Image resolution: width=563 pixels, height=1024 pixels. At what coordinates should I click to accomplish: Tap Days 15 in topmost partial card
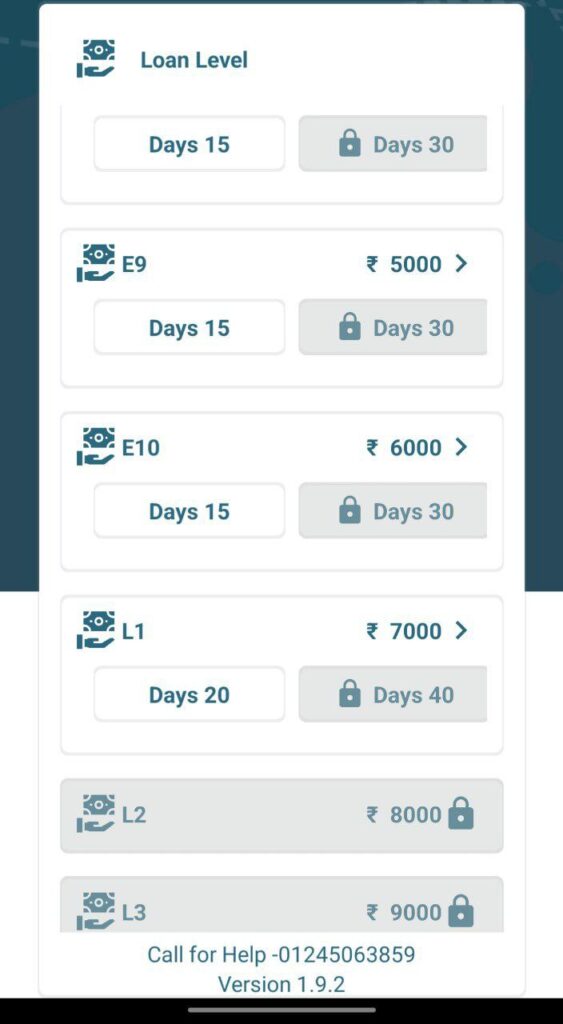tap(189, 144)
